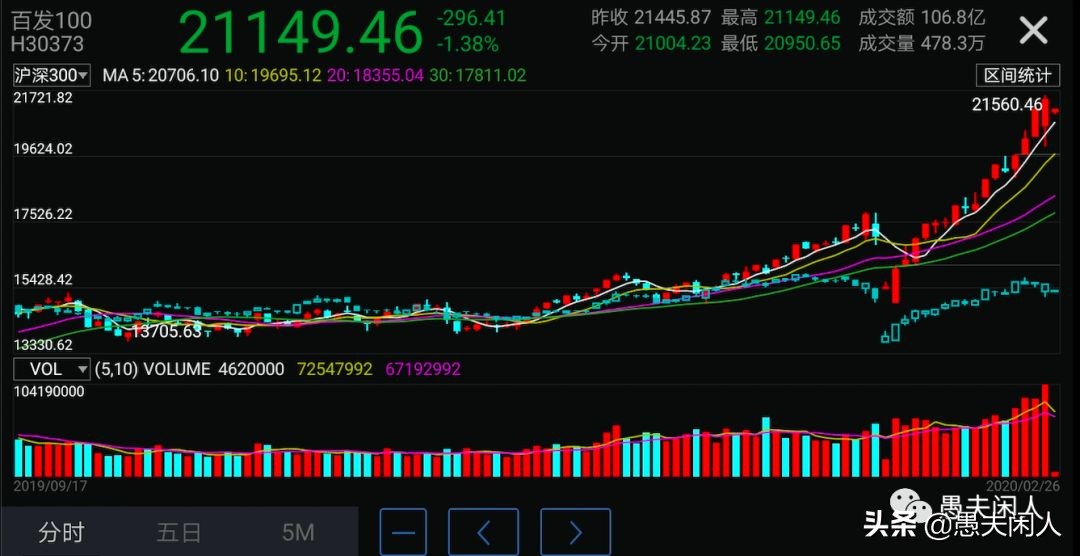Switch to the 分时 tab
The height and width of the screenshot is (556, 1080).
61,532
